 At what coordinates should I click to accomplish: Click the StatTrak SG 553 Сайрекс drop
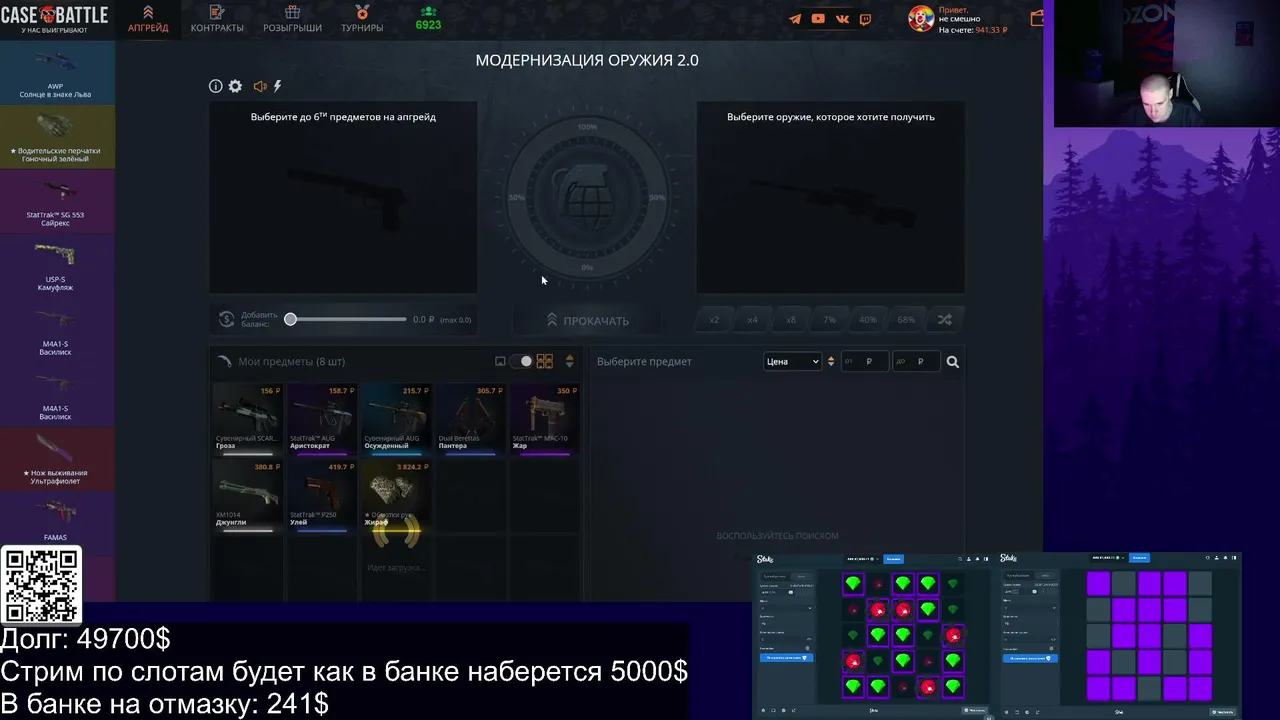coord(56,202)
